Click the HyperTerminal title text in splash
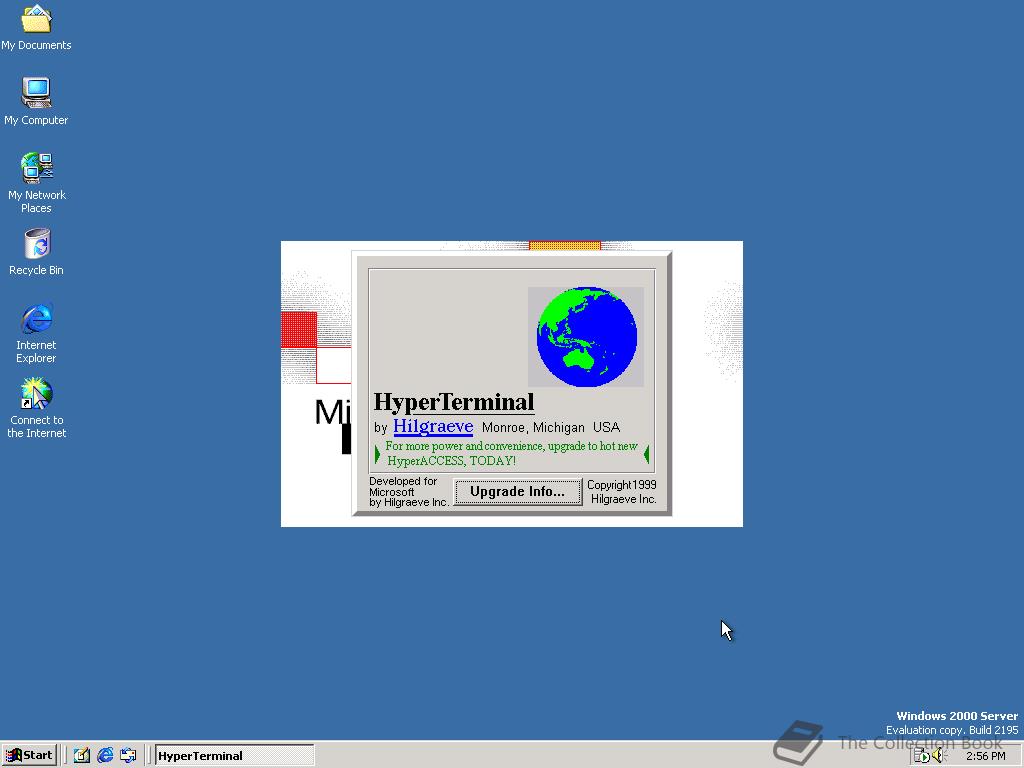 [x=454, y=402]
